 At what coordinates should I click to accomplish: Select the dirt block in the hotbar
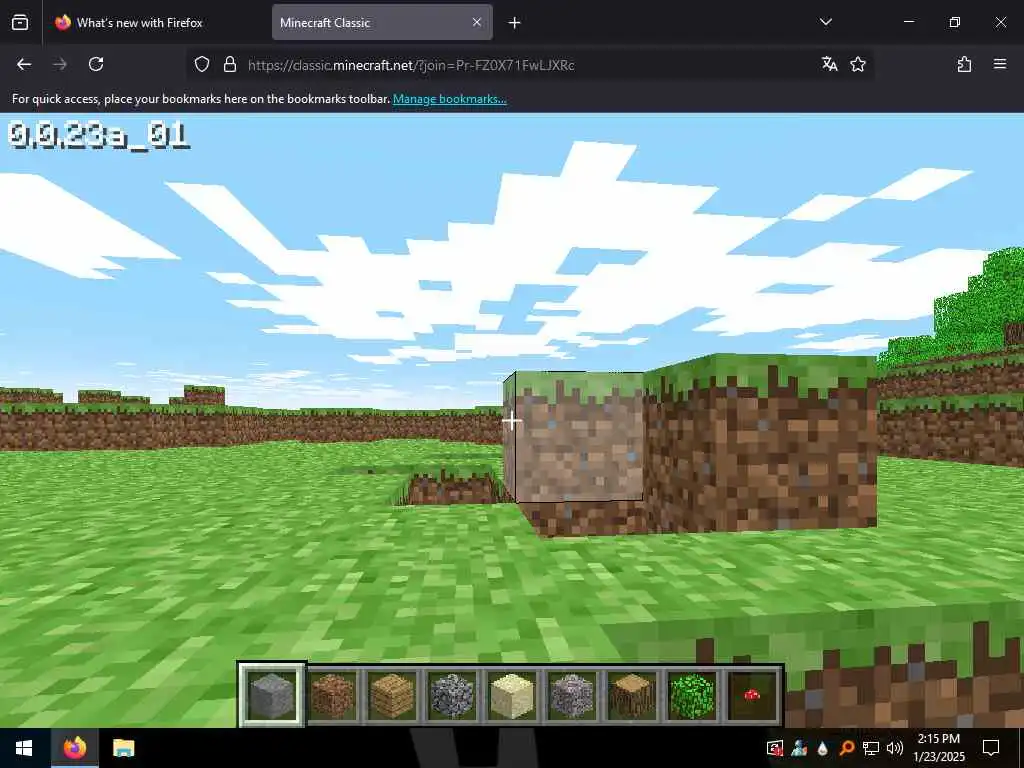click(332, 696)
